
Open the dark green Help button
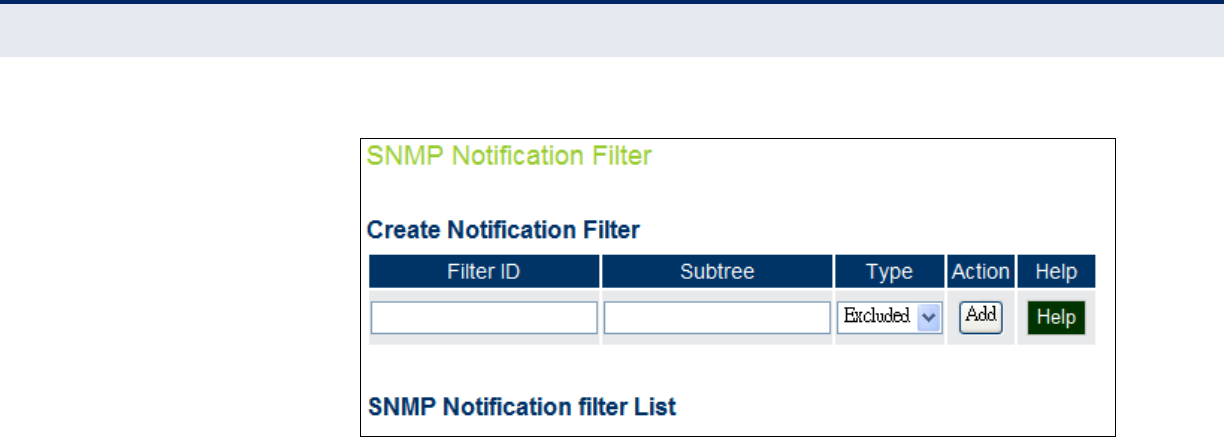pyautogui.click(x=1056, y=317)
